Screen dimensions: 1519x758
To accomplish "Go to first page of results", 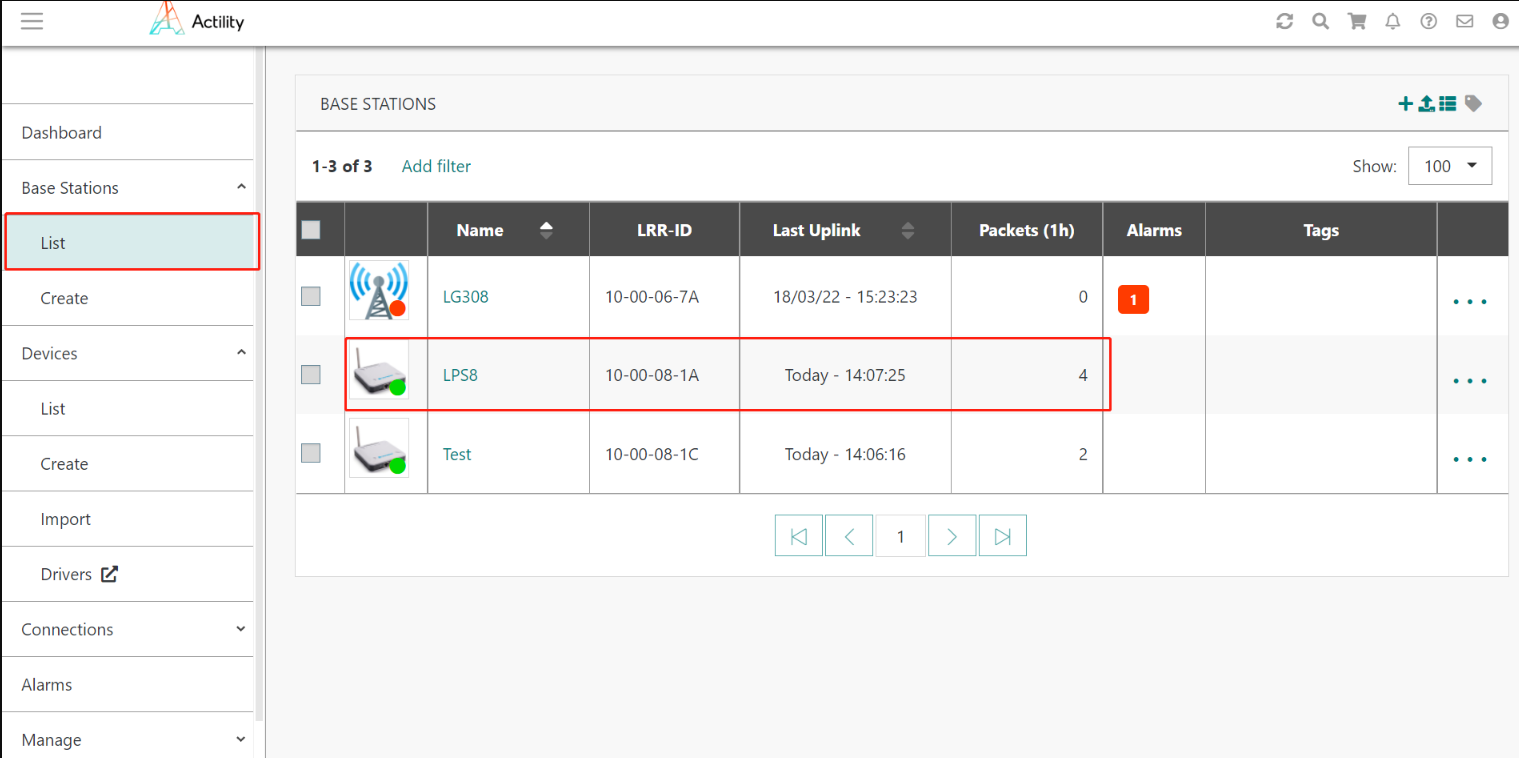I will pyautogui.click(x=799, y=536).
